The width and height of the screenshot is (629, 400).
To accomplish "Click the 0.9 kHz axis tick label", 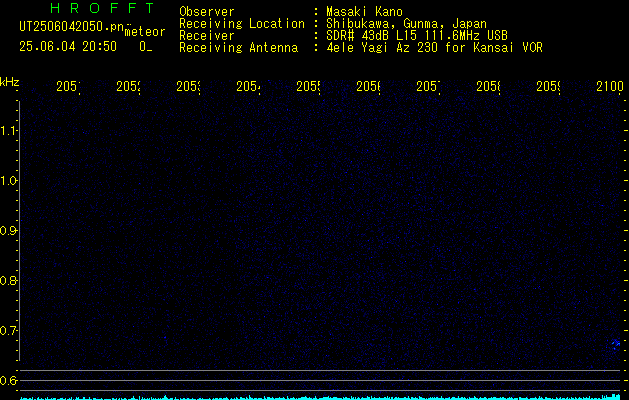I will point(8,230).
